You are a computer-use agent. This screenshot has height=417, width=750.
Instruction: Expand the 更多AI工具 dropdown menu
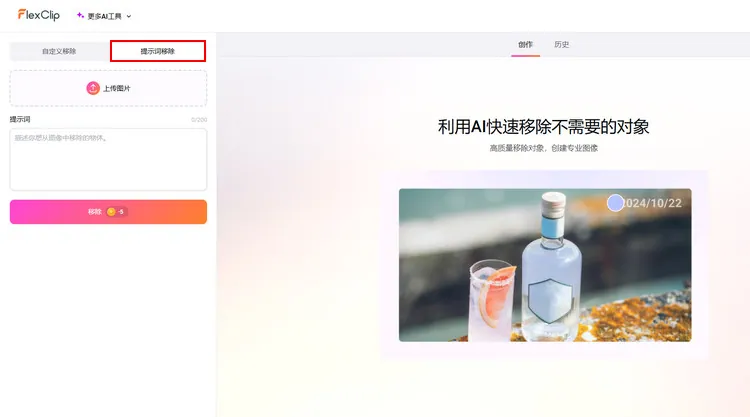[104, 16]
